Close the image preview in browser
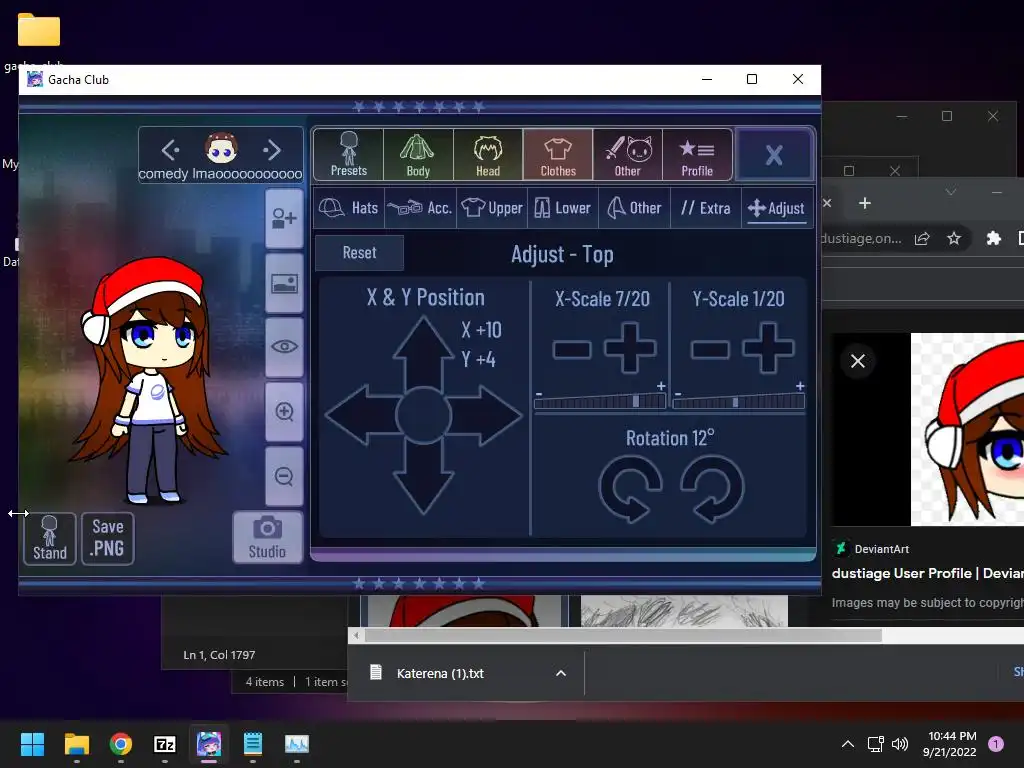1024x768 pixels. [857, 360]
